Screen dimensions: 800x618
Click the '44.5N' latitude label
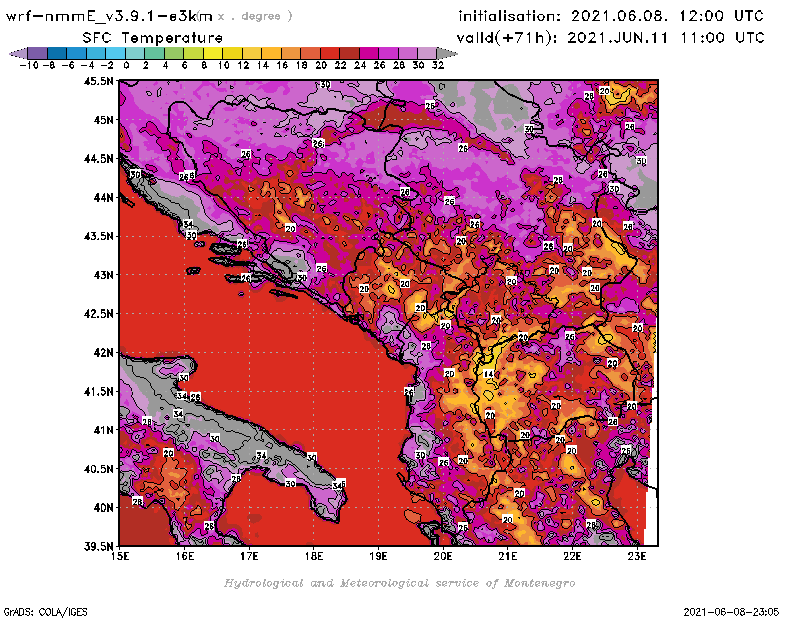tap(98, 158)
